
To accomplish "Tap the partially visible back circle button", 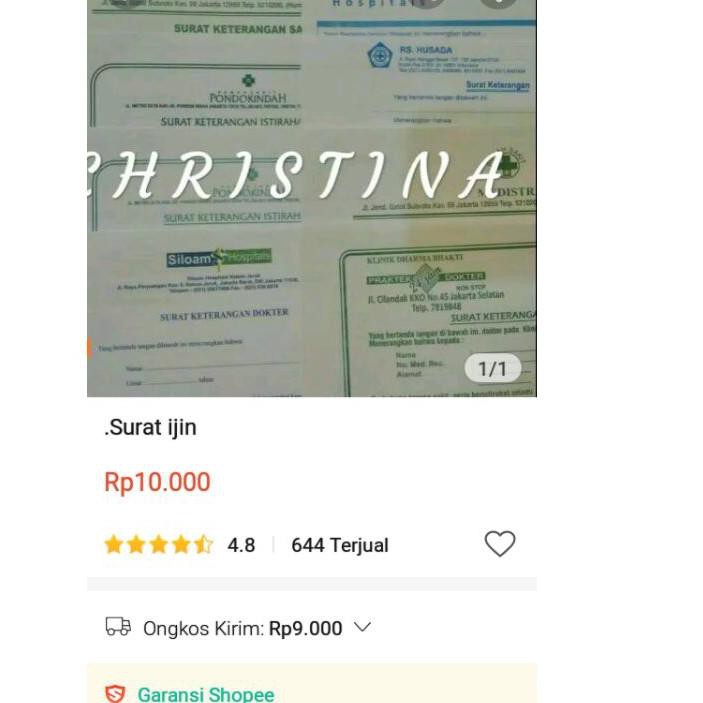I will pyautogui.click(x=126, y=3).
